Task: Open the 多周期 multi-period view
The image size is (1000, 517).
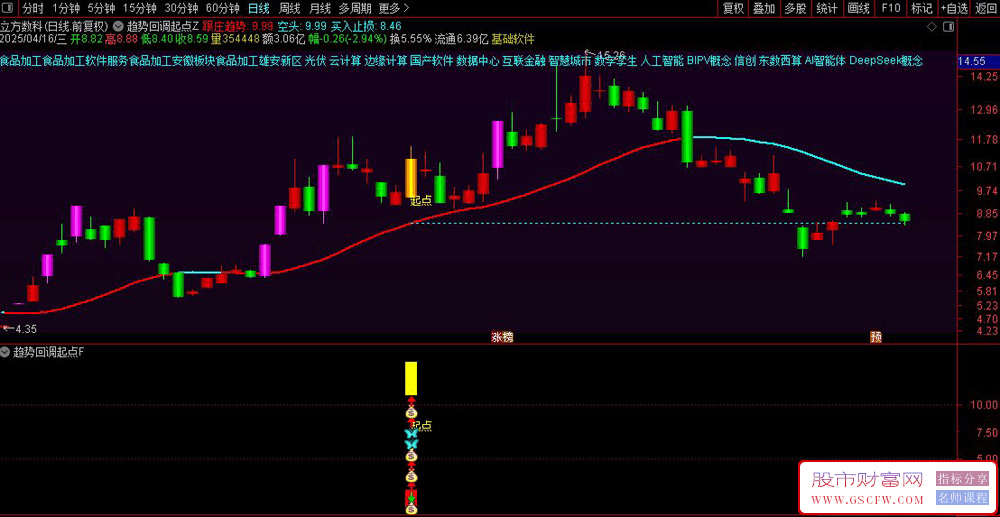Action: (x=353, y=8)
